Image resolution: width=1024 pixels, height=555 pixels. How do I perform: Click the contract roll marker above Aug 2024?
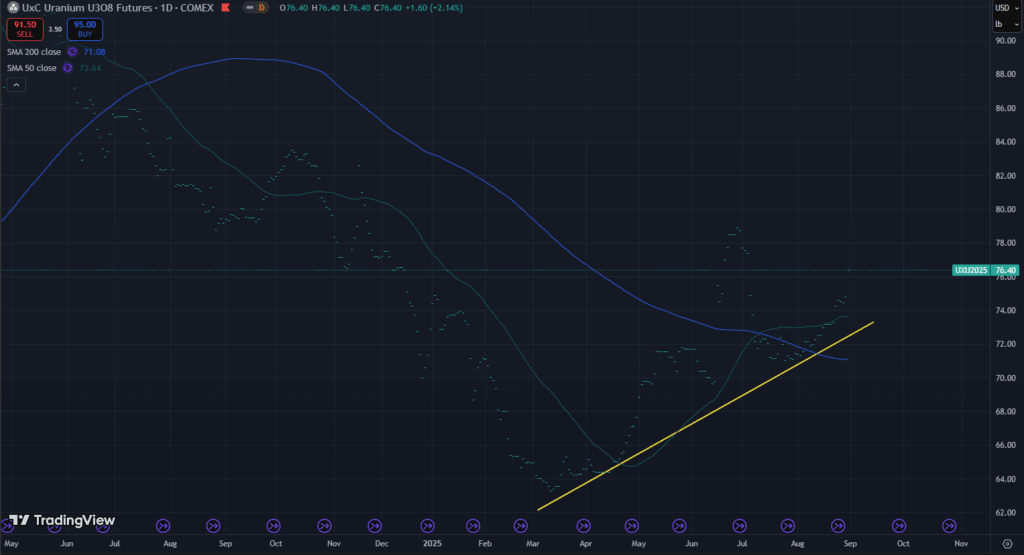tap(163, 525)
